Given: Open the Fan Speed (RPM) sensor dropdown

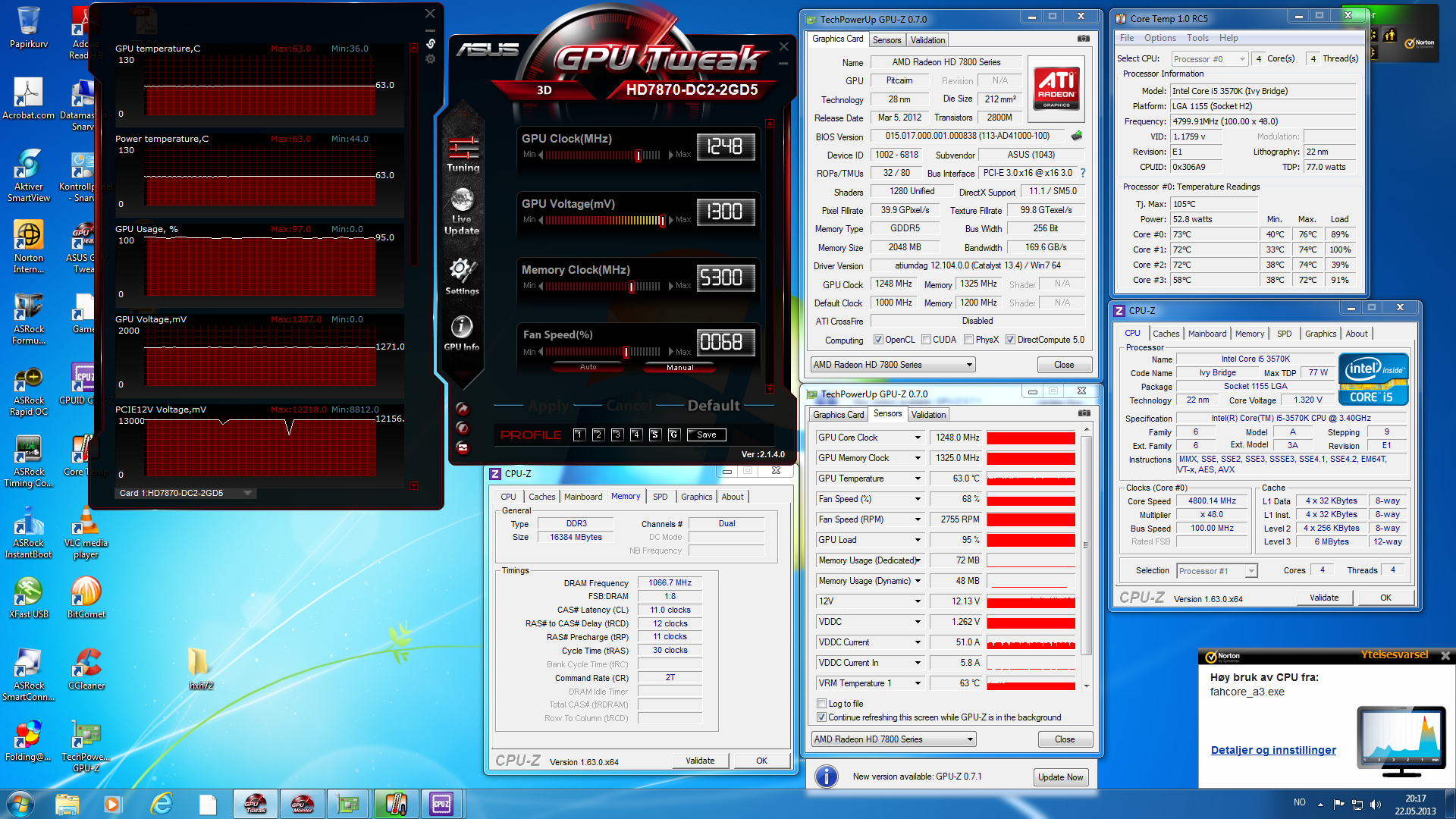Looking at the screenshot, I should [x=917, y=519].
